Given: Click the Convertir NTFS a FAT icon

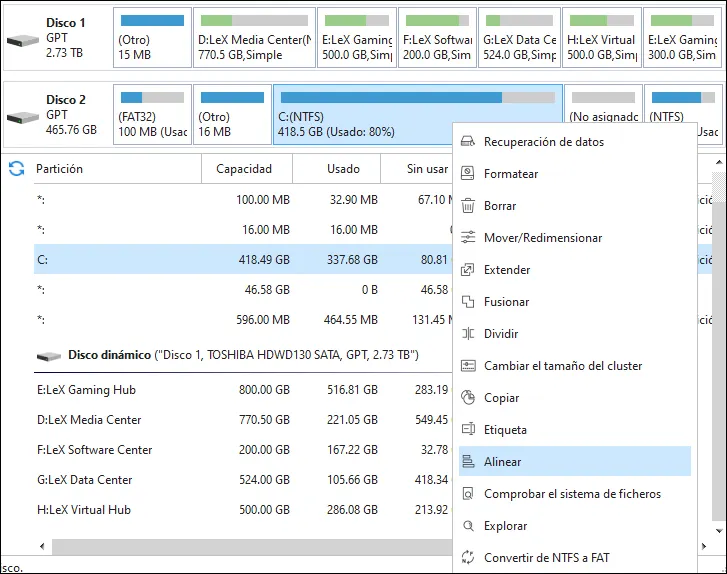Looking at the screenshot, I should click(x=468, y=557).
